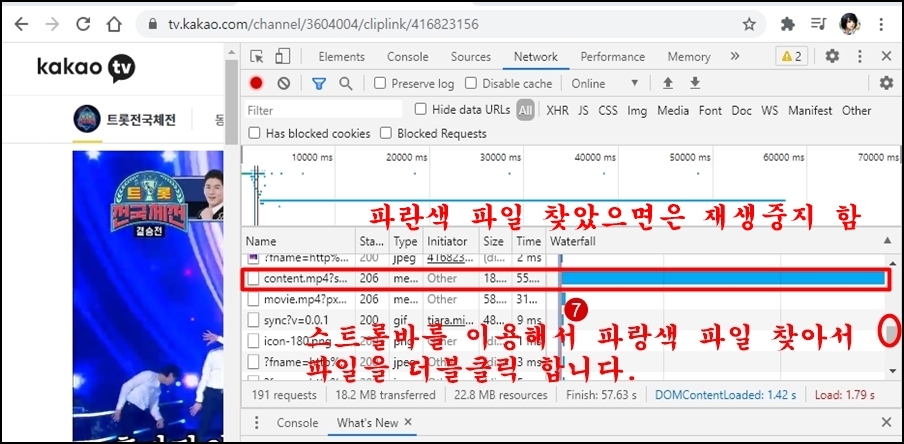Viewport: 904px width, 444px height.
Task: Filter requests by Manifest
Action: tap(810, 110)
